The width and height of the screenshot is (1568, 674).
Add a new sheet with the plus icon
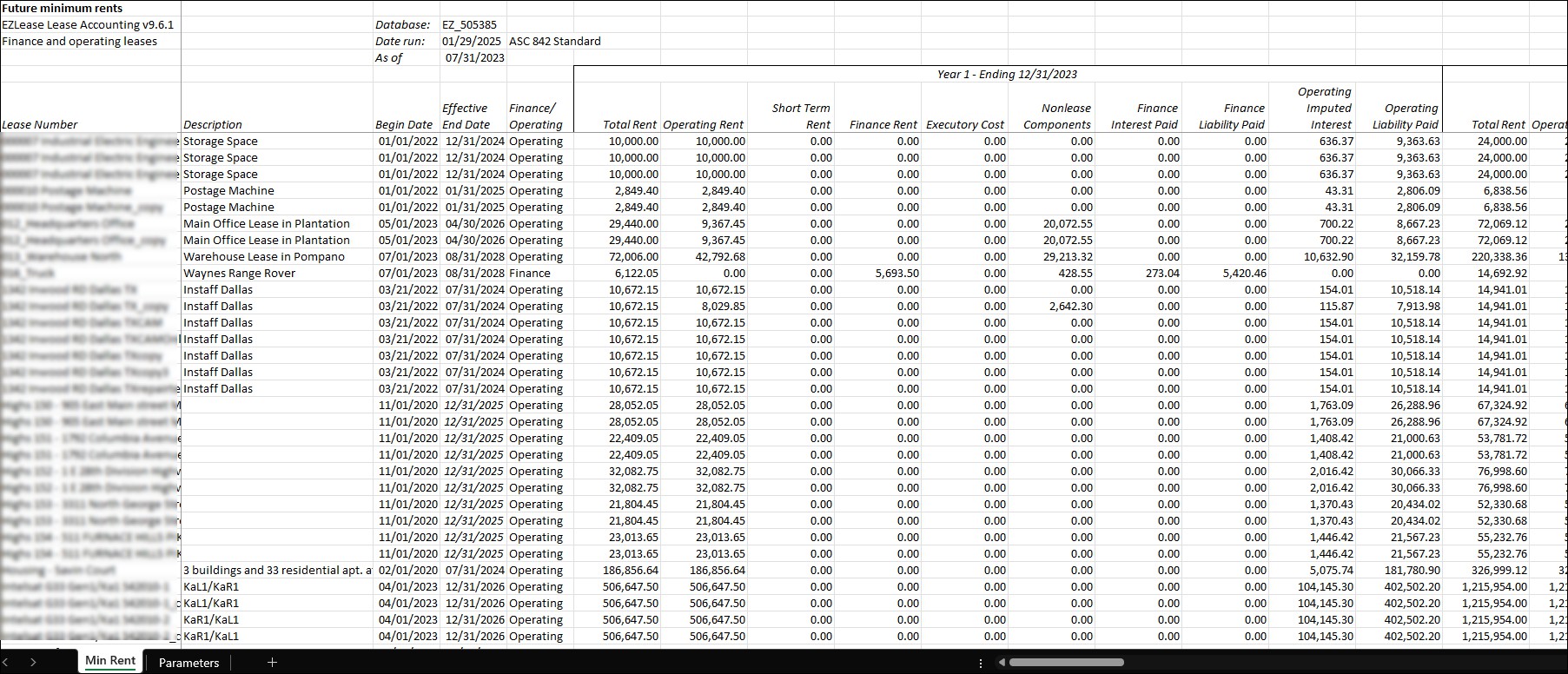[x=272, y=662]
